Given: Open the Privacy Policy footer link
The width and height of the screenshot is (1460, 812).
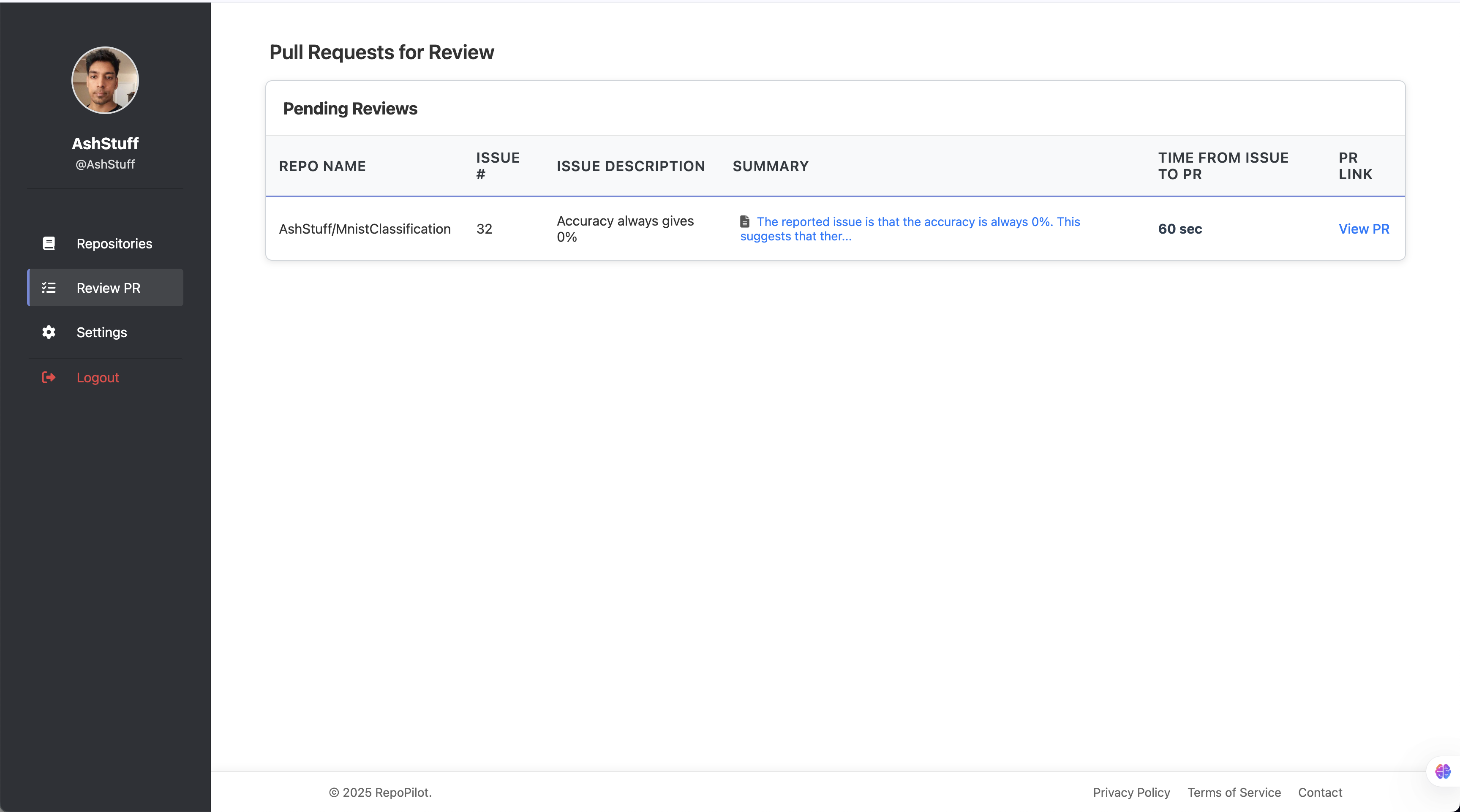Looking at the screenshot, I should click(x=1131, y=792).
